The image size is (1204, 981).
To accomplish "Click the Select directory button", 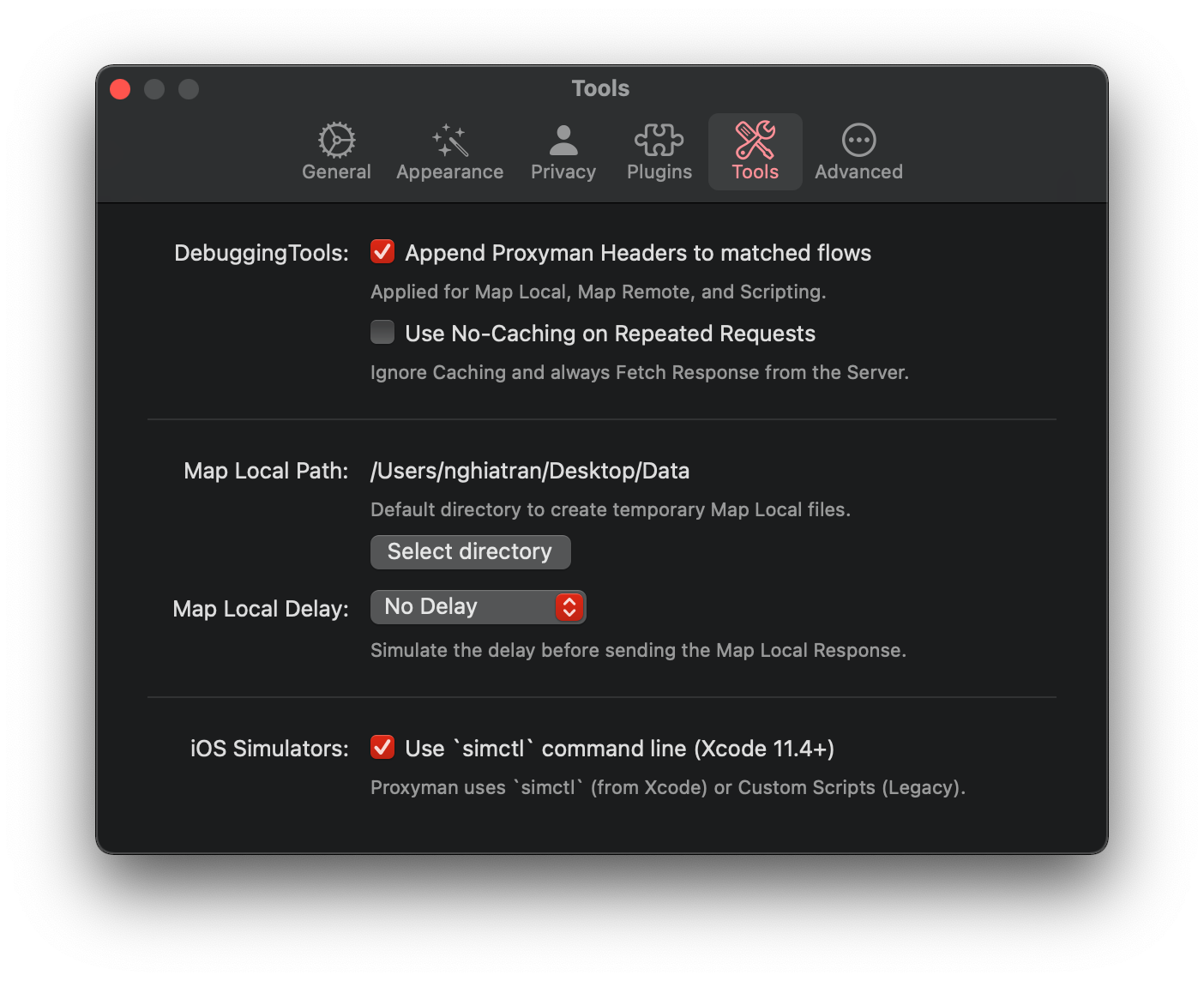I will (x=470, y=551).
